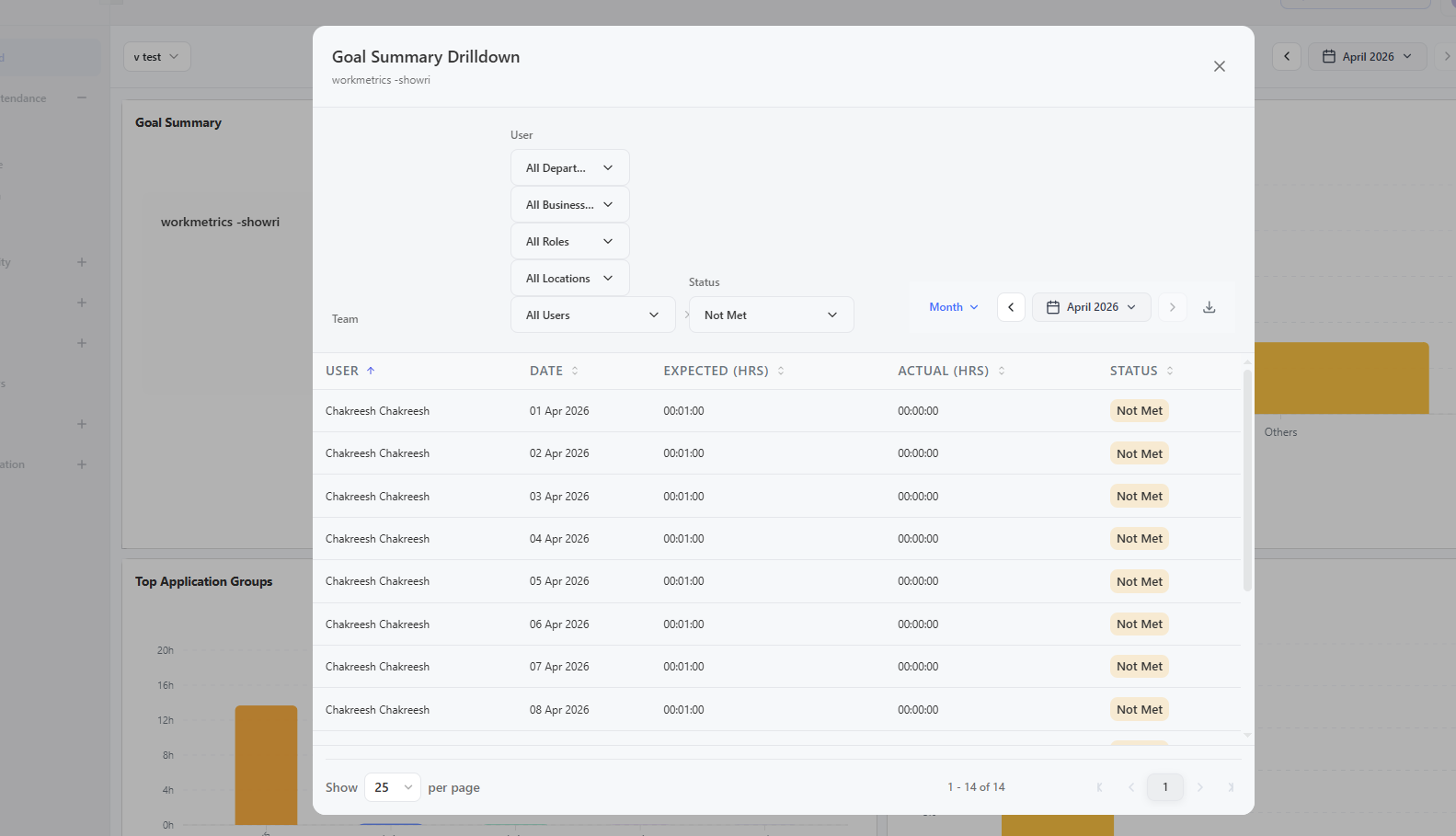
Task: Open background dashboard April 2026 date picker
Action: 1367,57
